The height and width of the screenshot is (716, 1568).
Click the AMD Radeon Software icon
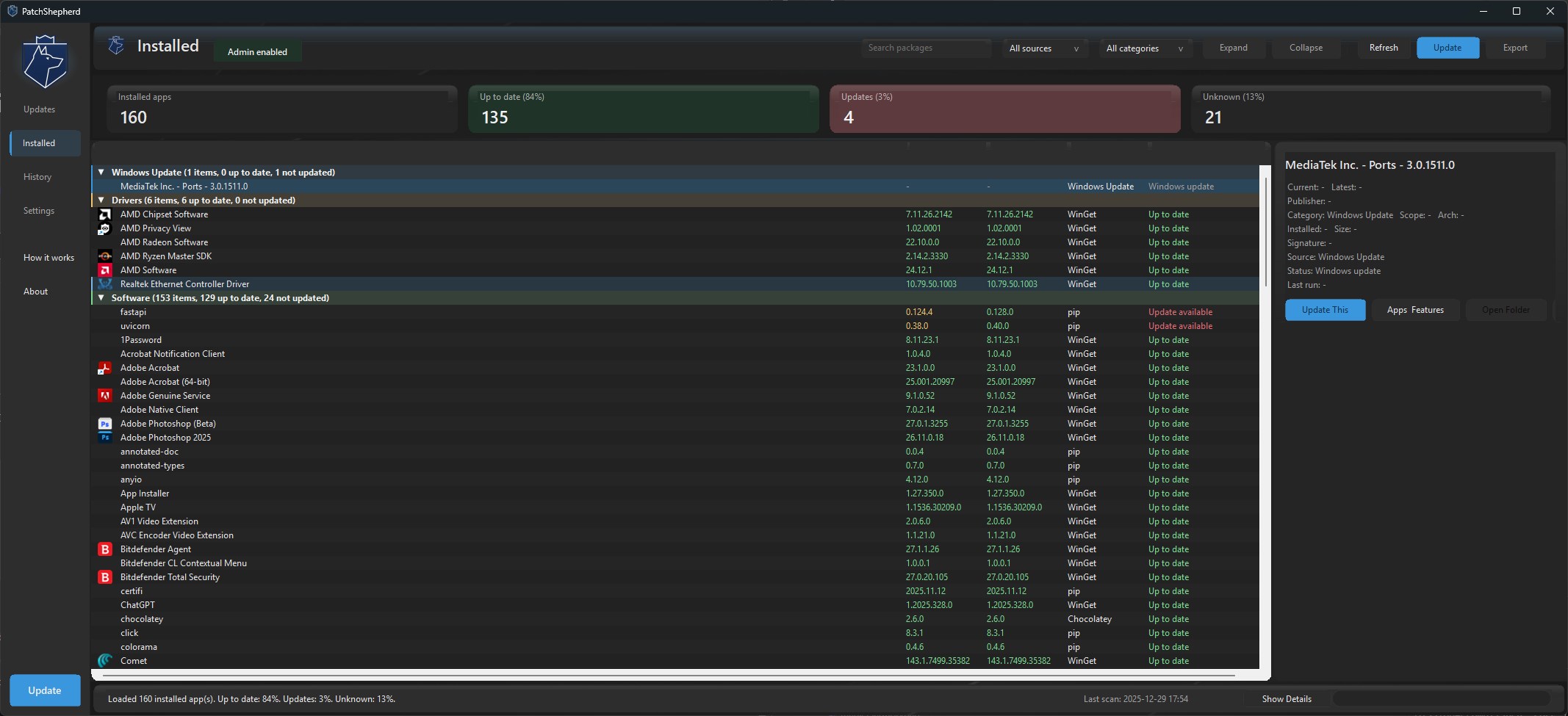pos(105,242)
